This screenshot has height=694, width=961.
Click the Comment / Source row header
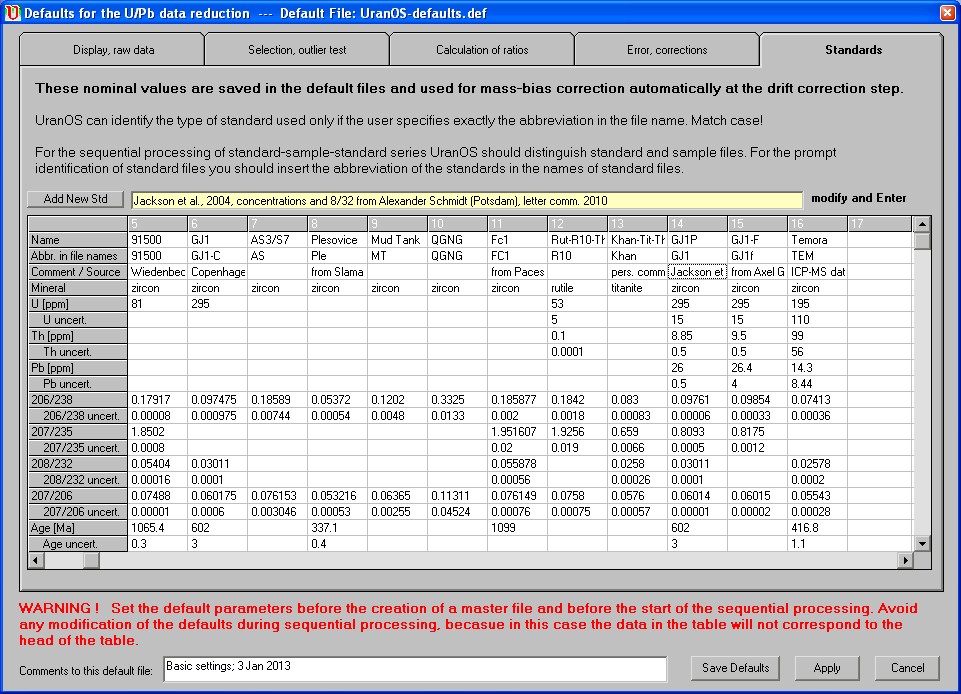(78, 272)
